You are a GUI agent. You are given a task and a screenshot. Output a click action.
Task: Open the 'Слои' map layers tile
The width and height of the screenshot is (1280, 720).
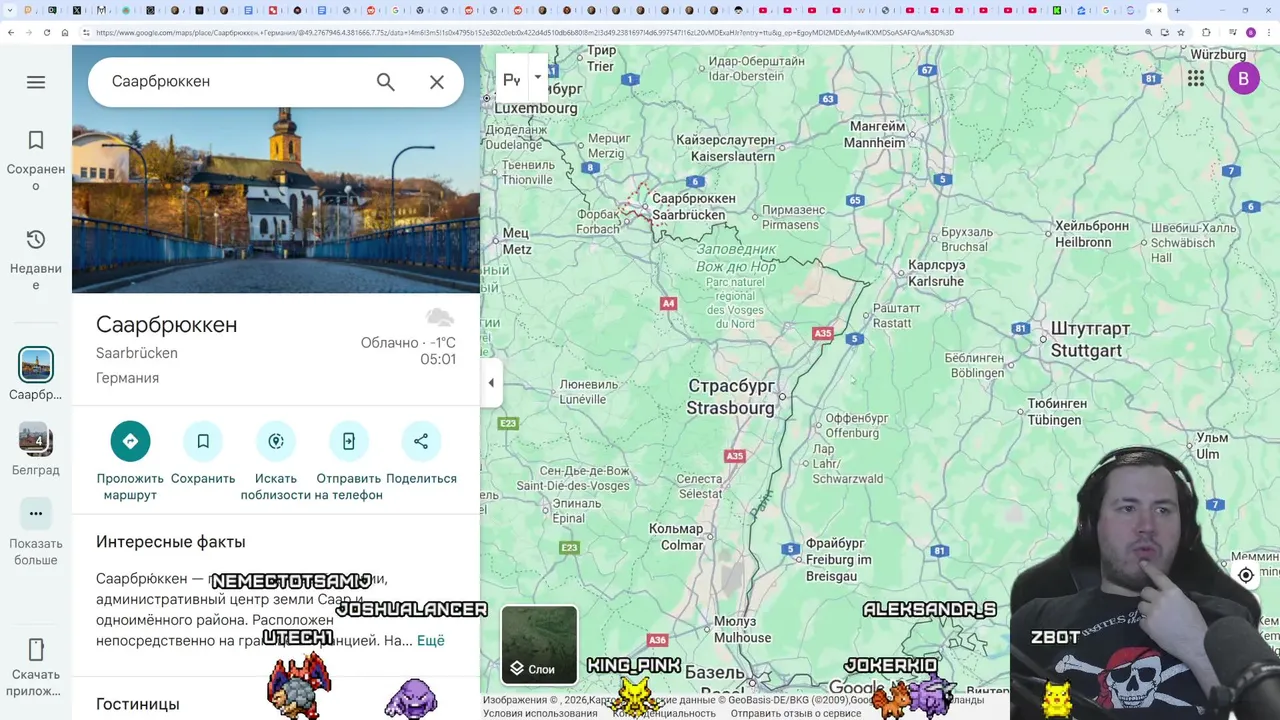[x=539, y=644]
